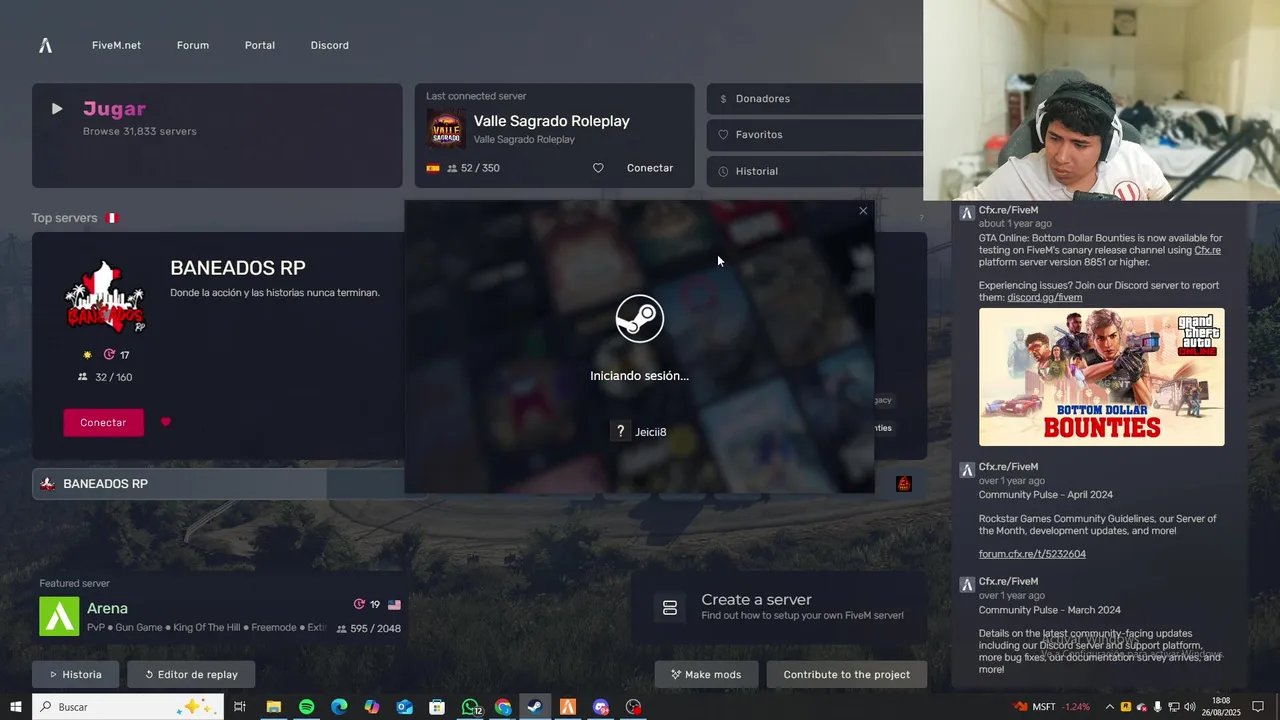Screen dimensions: 1280x720
Task: Open Spotify from taskbar
Action: point(306,707)
